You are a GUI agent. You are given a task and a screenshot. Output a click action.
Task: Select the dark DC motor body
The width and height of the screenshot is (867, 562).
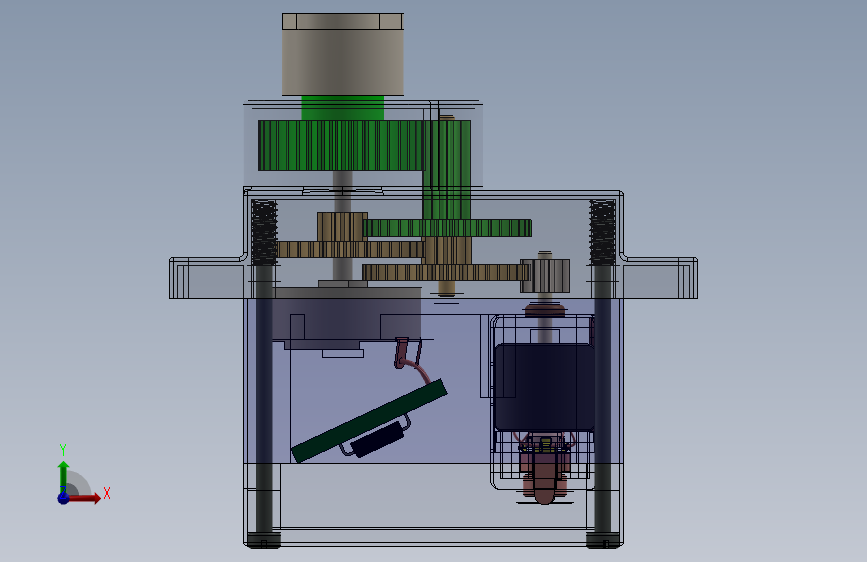coord(544,387)
